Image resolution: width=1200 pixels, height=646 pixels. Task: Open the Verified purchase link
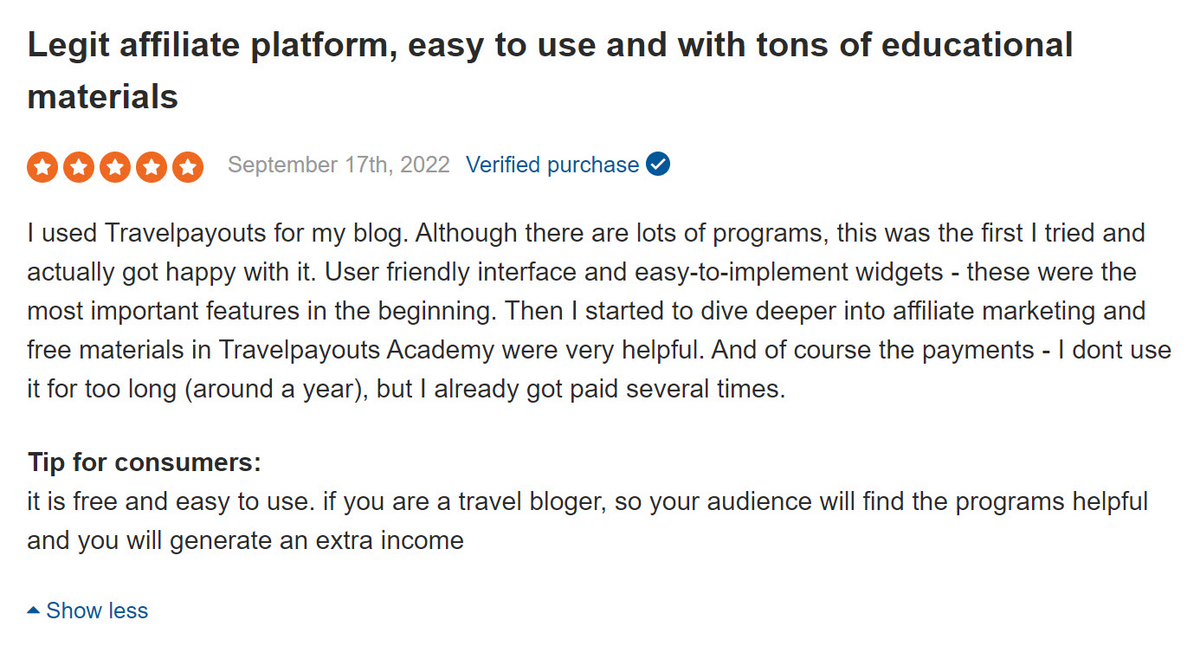[552, 165]
